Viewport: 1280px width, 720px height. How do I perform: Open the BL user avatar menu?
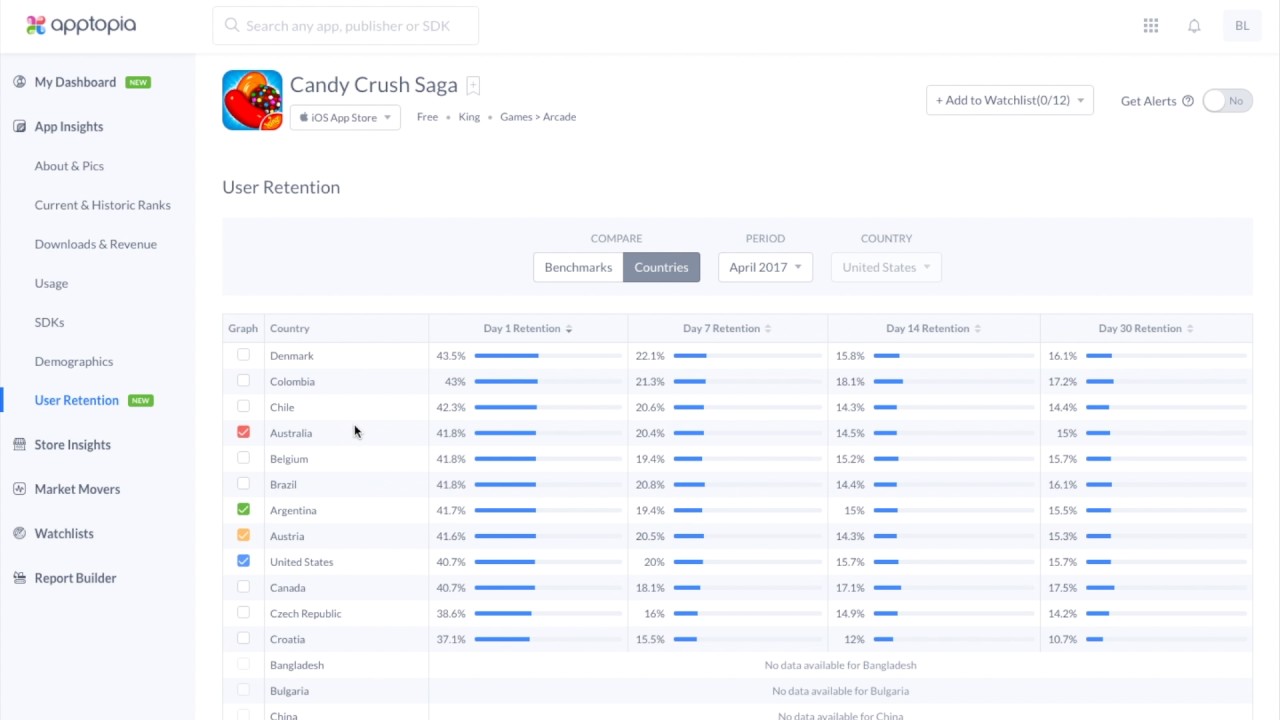[x=1242, y=26]
